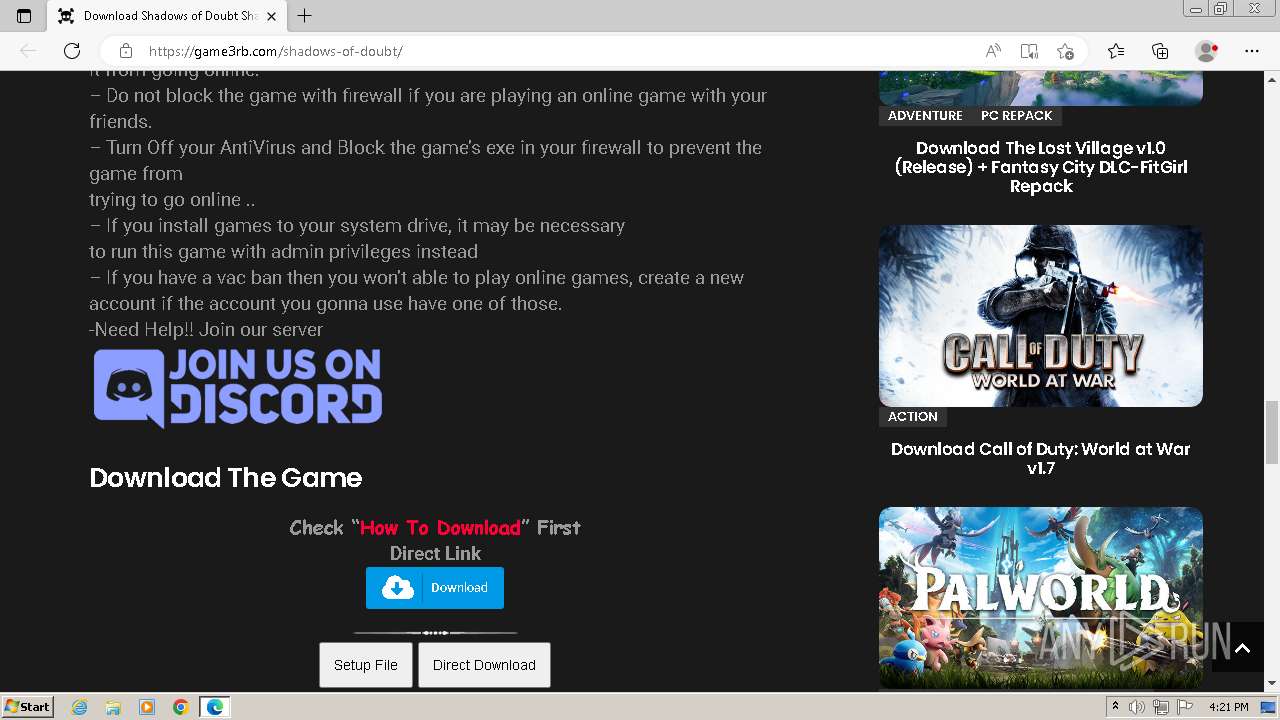Open the Favorites list icon

click(x=1116, y=51)
